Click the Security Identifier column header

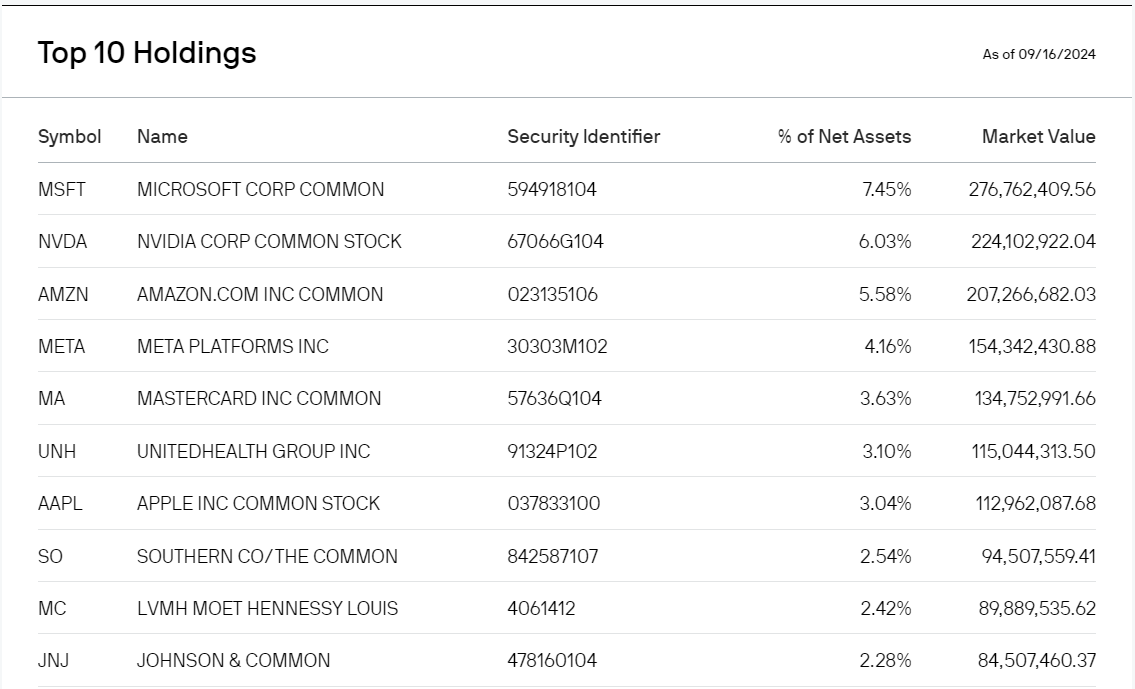pyautogui.click(x=583, y=137)
